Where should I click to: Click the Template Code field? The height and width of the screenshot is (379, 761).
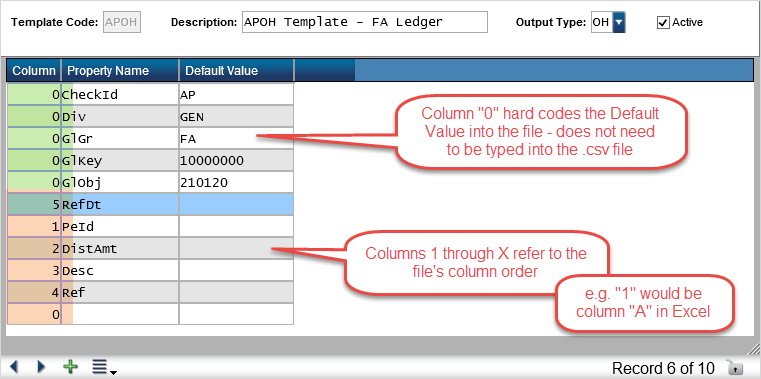click(122, 22)
